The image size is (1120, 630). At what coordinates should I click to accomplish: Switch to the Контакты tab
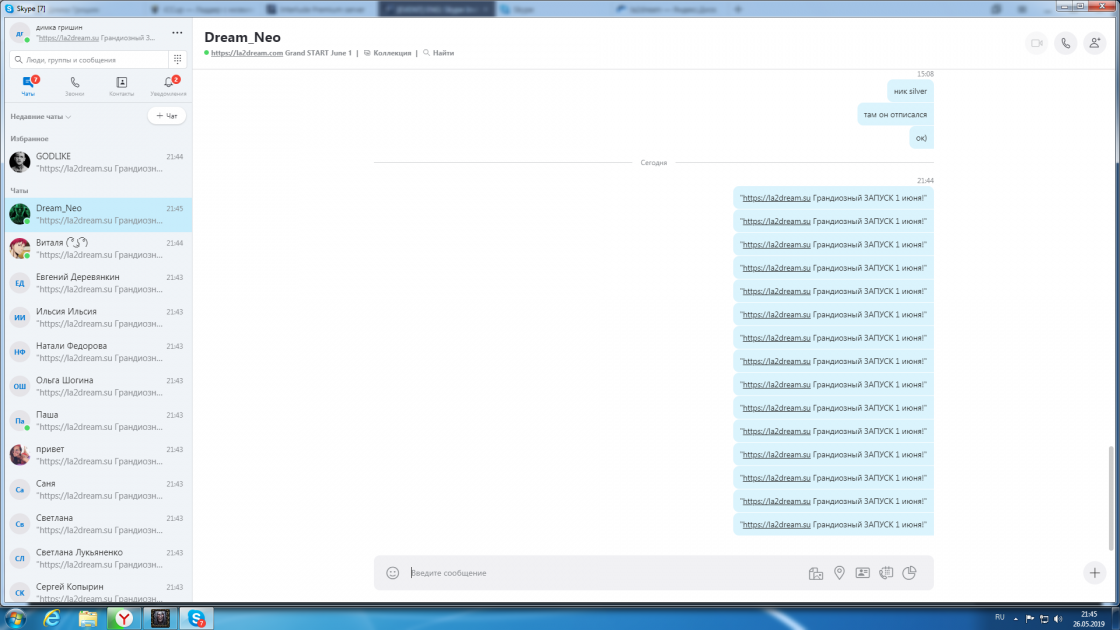point(121,86)
